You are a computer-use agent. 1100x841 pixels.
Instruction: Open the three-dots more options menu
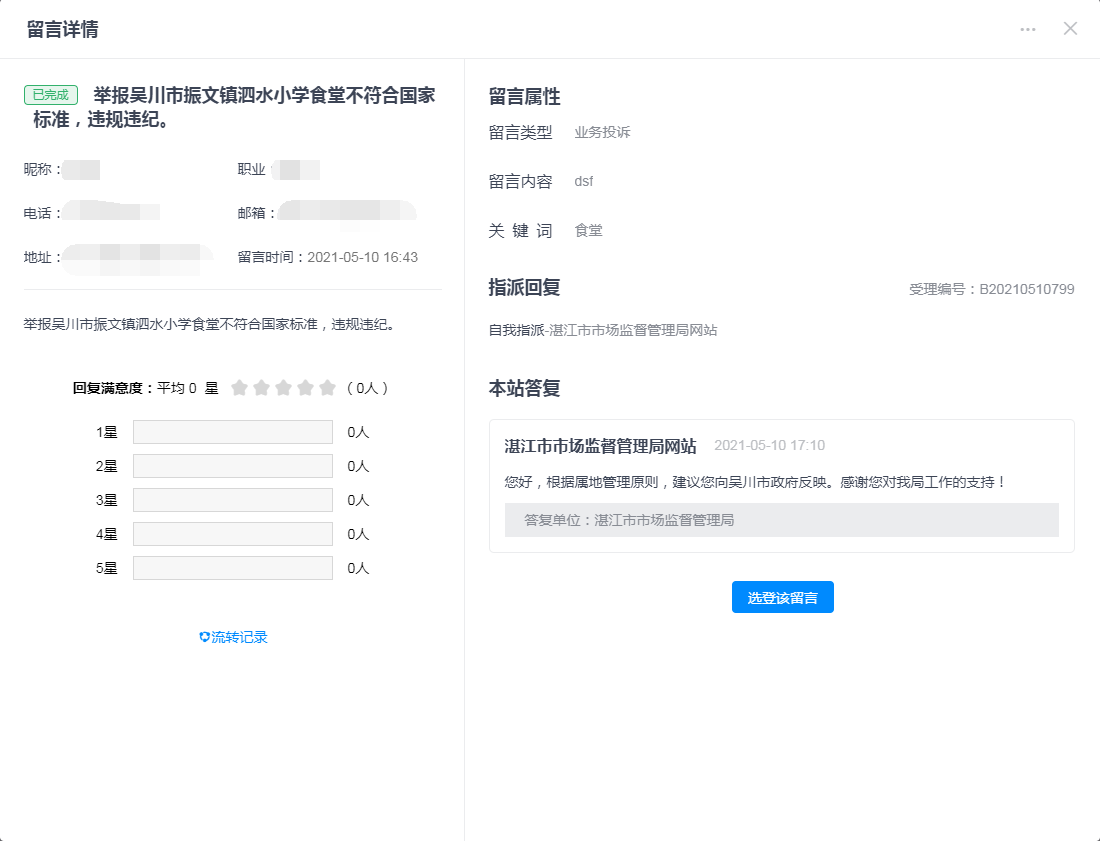(x=1028, y=29)
